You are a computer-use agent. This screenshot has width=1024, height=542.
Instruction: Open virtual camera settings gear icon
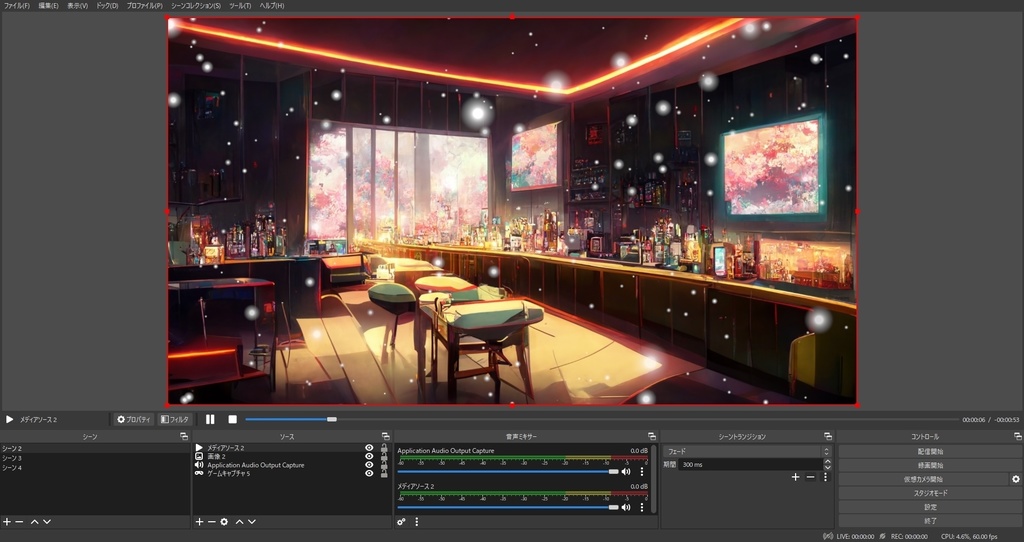pyautogui.click(x=1016, y=479)
